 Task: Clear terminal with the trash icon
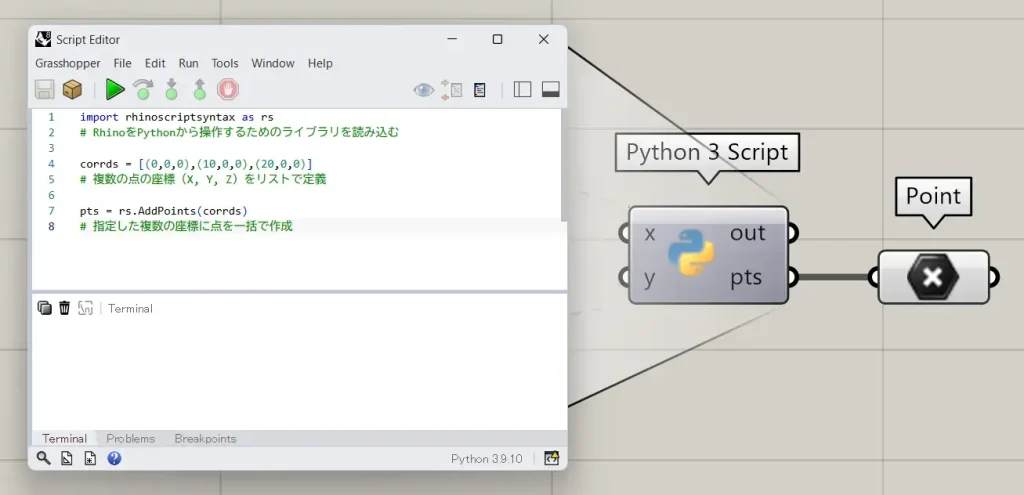pos(64,308)
